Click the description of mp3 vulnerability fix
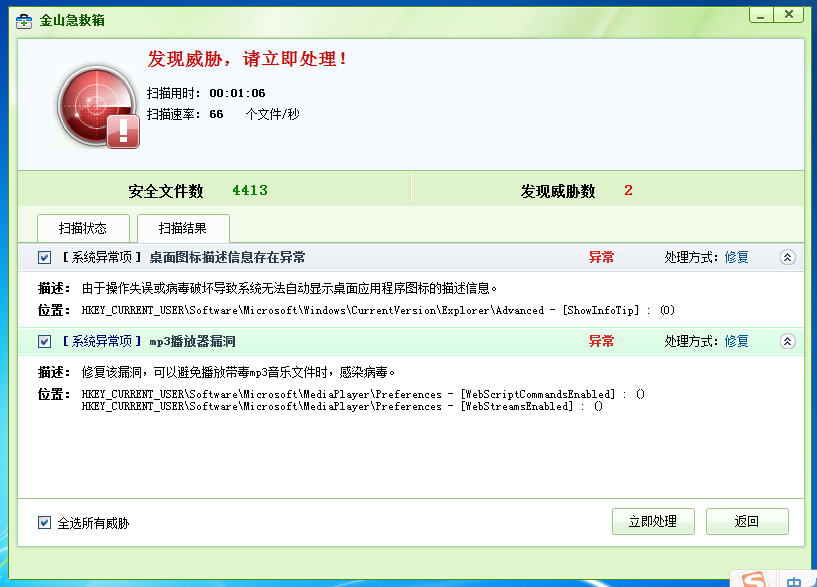Viewport: 817px width, 587px height. [x=239, y=372]
